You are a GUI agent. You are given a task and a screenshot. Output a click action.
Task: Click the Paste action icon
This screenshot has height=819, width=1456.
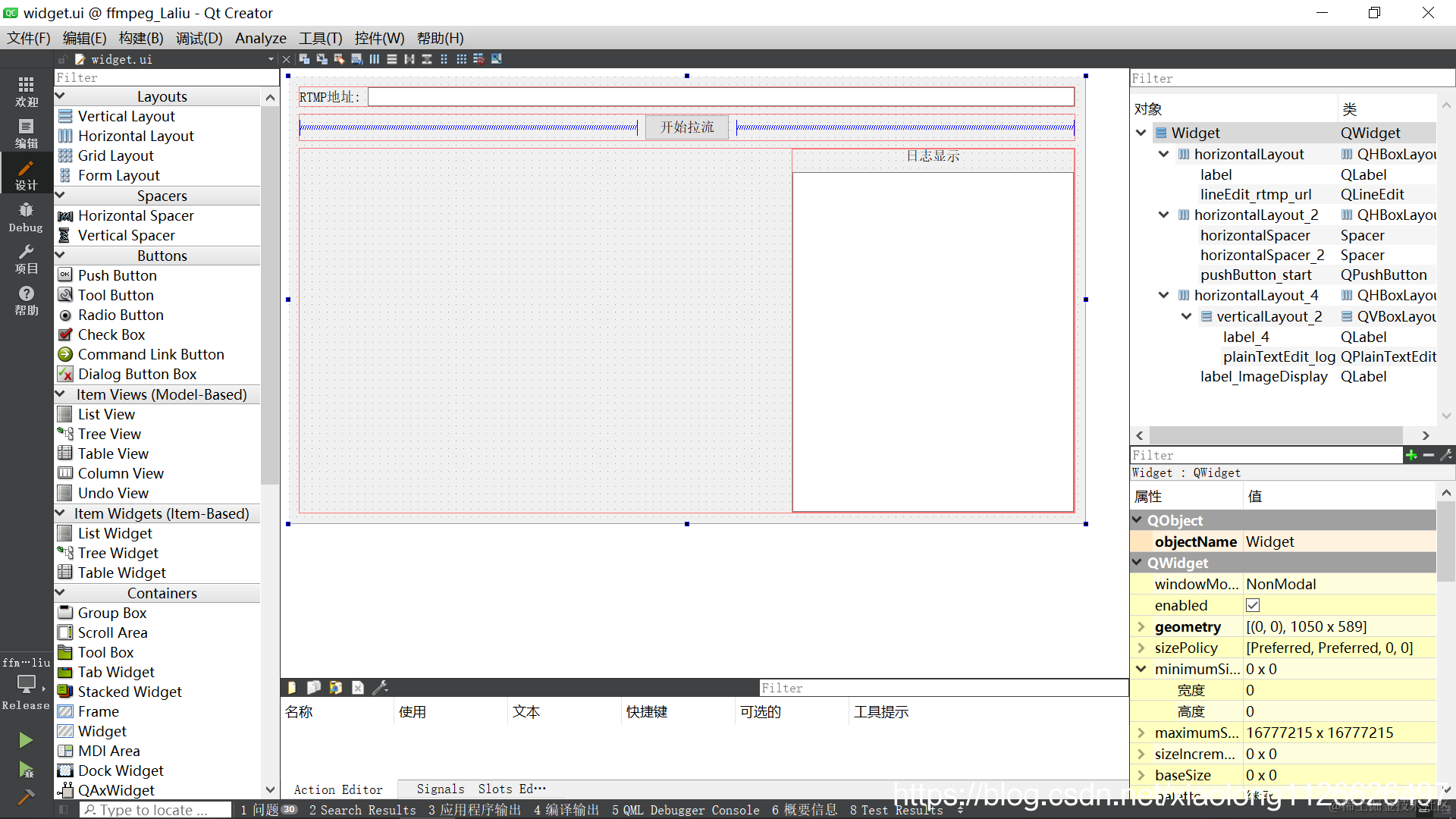coord(335,687)
